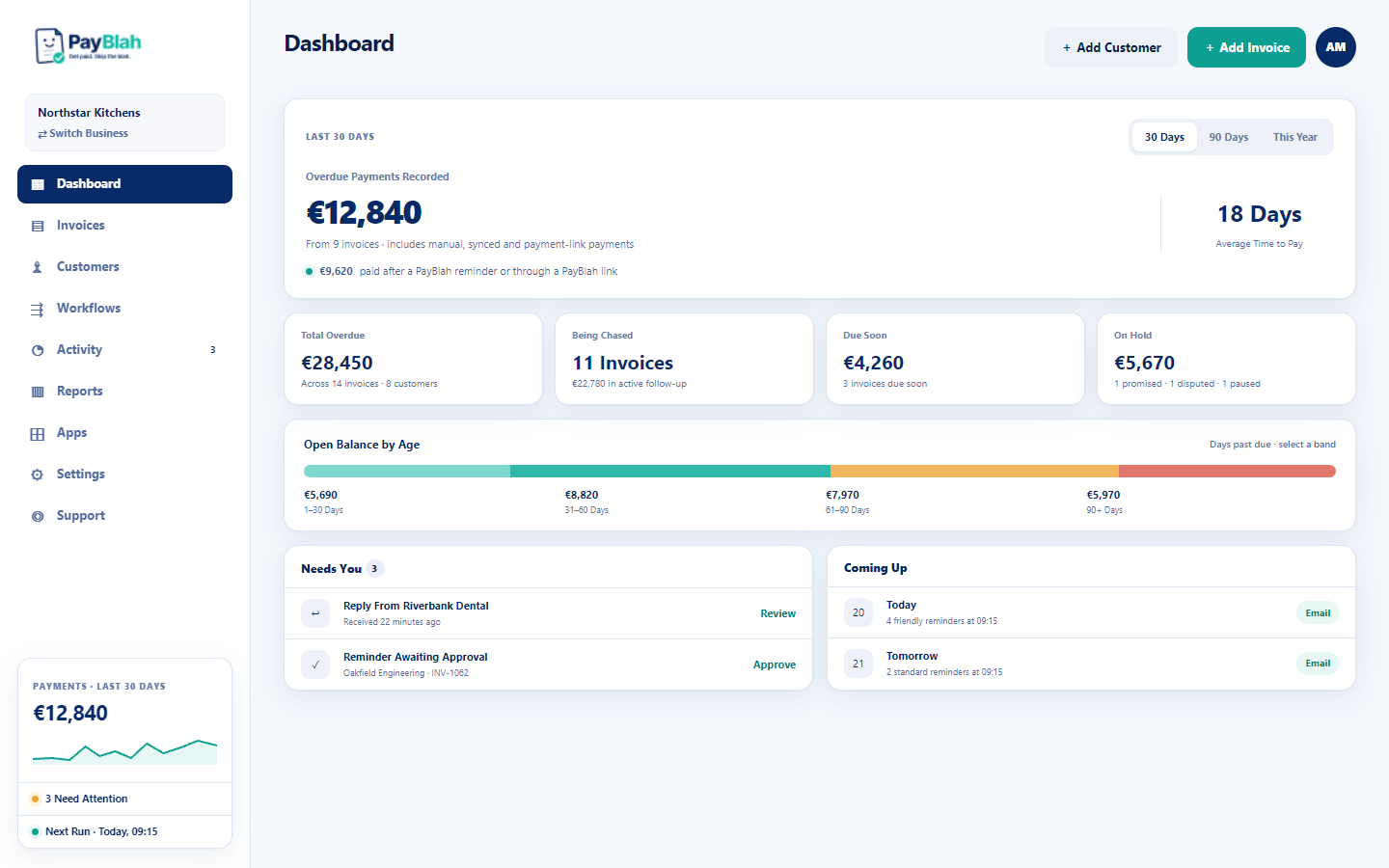Review the Riverbank Dental reply
The height and width of the screenshot is (868, 1389).
click(x=777, y=613)
